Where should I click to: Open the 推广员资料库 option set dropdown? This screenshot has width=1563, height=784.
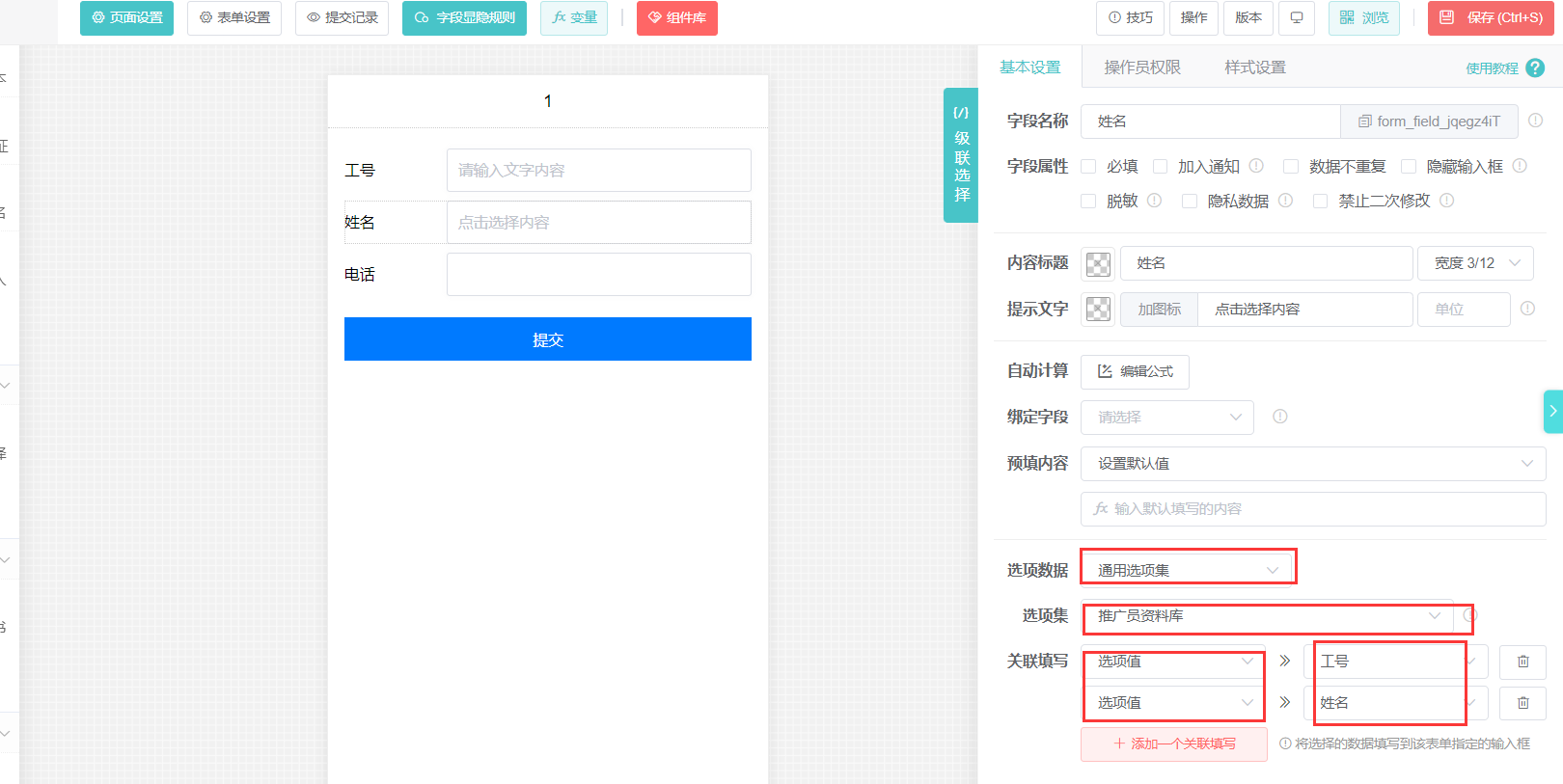[x=1267, y=616]
